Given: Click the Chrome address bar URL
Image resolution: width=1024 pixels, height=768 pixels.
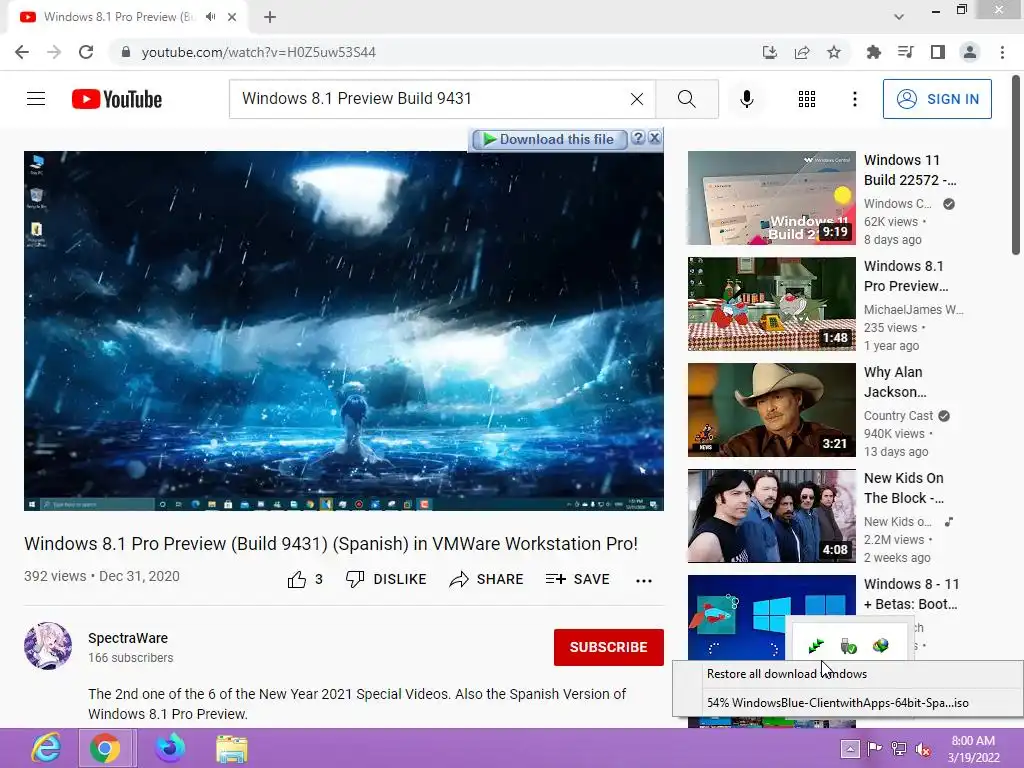Looking at the screenshot, I should (x=259, y=52).
